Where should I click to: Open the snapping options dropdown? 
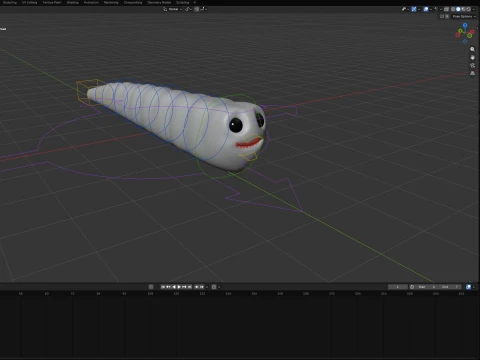click(x=204, y=9)
